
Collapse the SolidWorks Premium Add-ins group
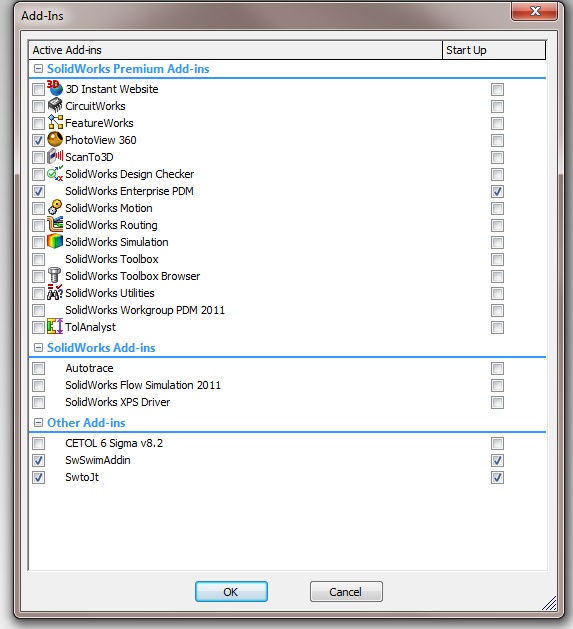(x=38, y=69)
